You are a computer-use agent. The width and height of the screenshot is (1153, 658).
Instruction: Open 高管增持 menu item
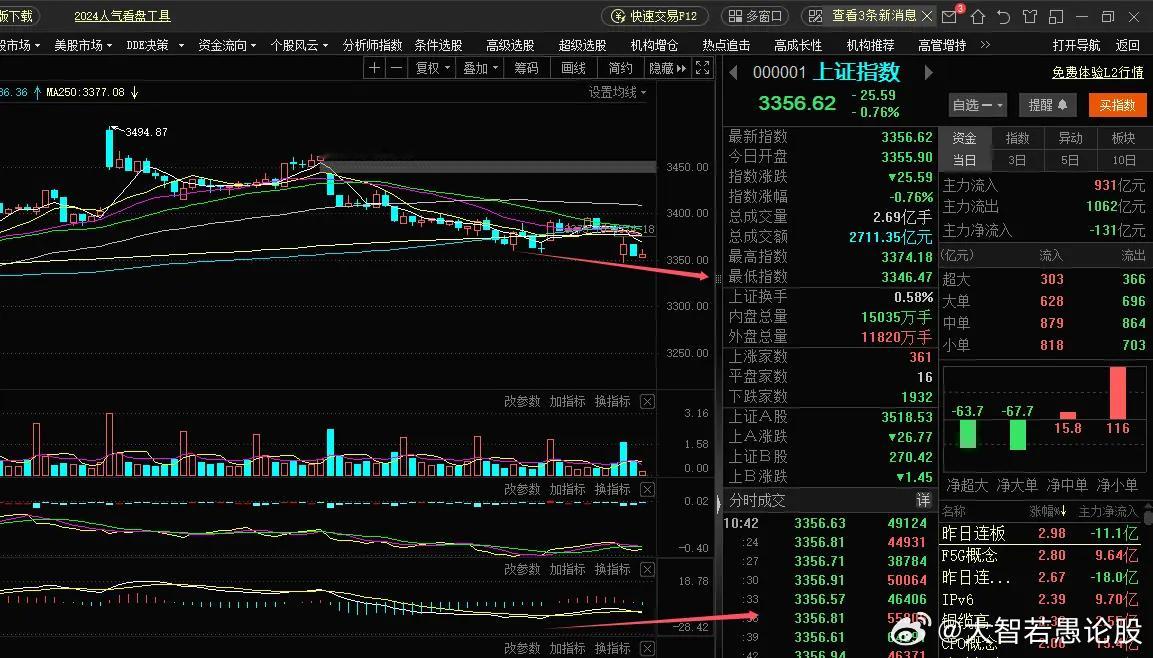[942, 45]
